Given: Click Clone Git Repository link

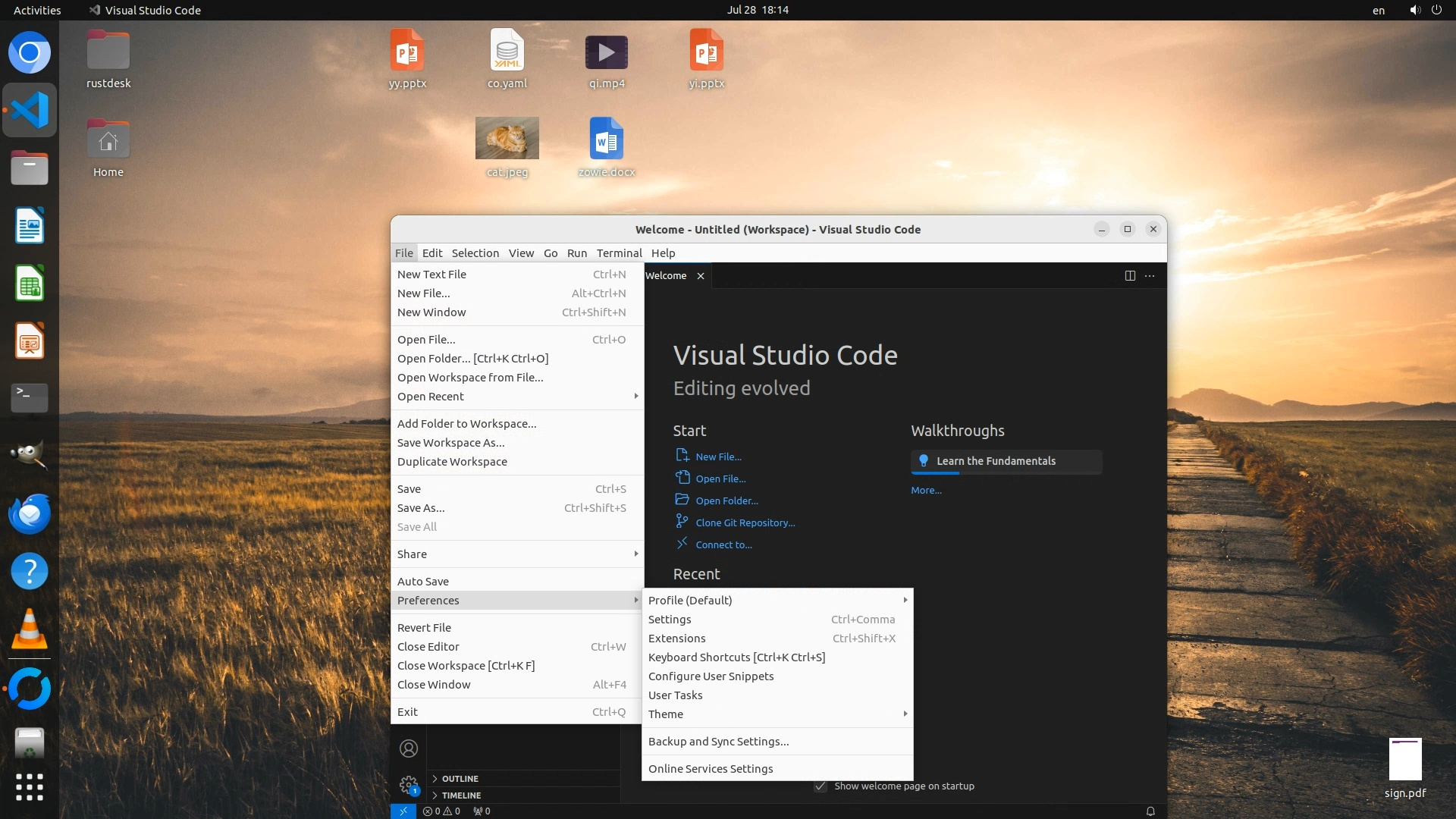Looking at the screenshot, I should click(x=745, y=522).
